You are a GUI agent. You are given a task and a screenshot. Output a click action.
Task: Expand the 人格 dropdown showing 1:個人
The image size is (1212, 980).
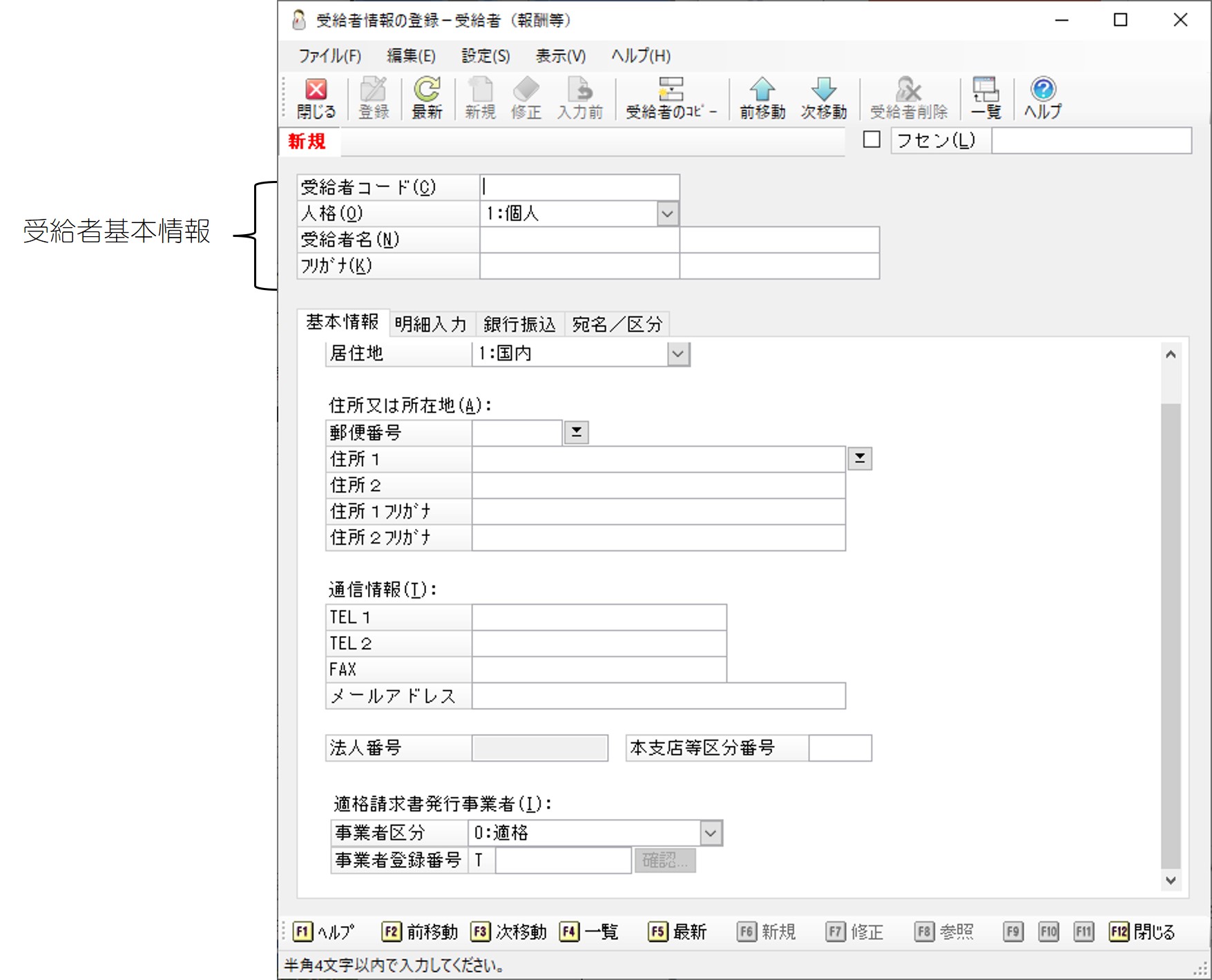667,214
